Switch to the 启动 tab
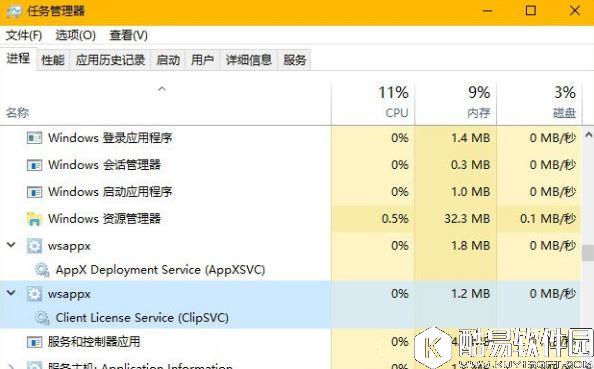Viewport: 594px width, 369px height. (x=168, y=60)
